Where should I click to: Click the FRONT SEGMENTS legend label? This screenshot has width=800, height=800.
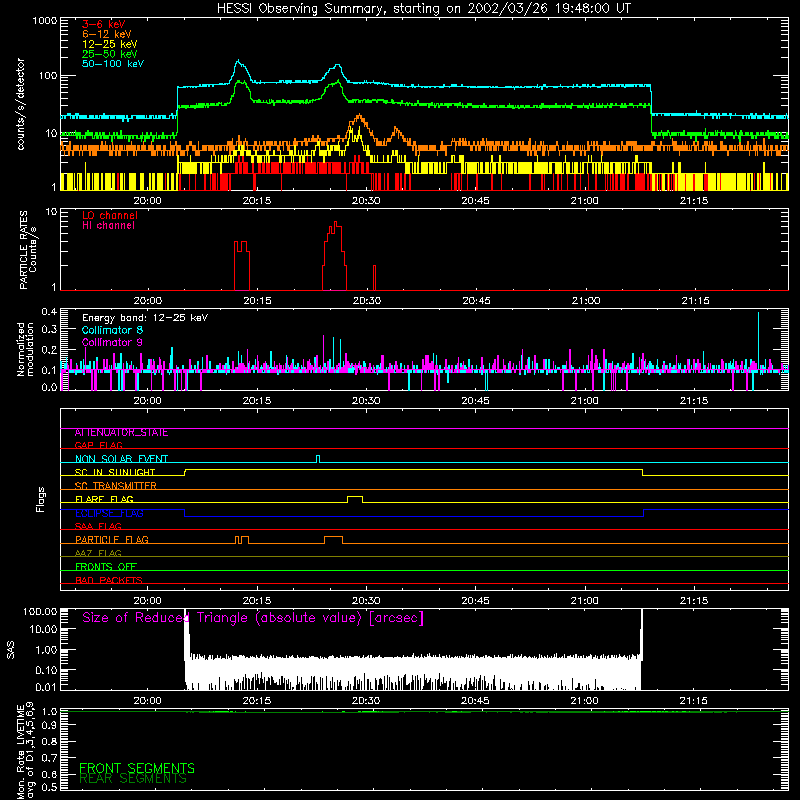(137, 768)
